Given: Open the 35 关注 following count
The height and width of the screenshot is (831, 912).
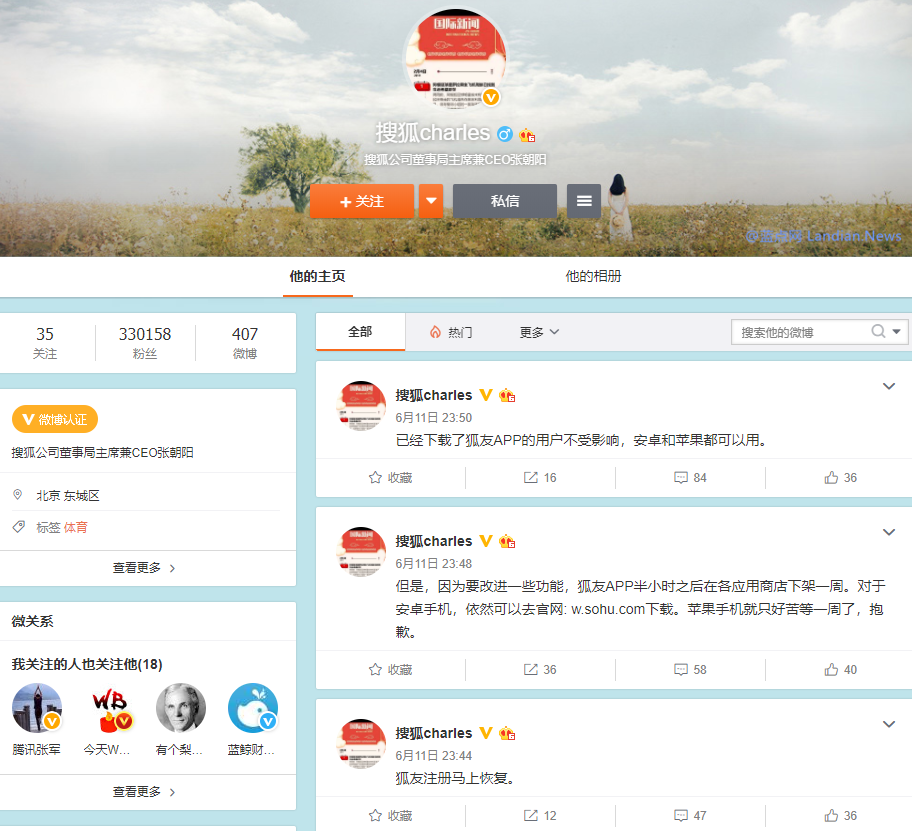Looking at the screenshot, I should [45, 343].
